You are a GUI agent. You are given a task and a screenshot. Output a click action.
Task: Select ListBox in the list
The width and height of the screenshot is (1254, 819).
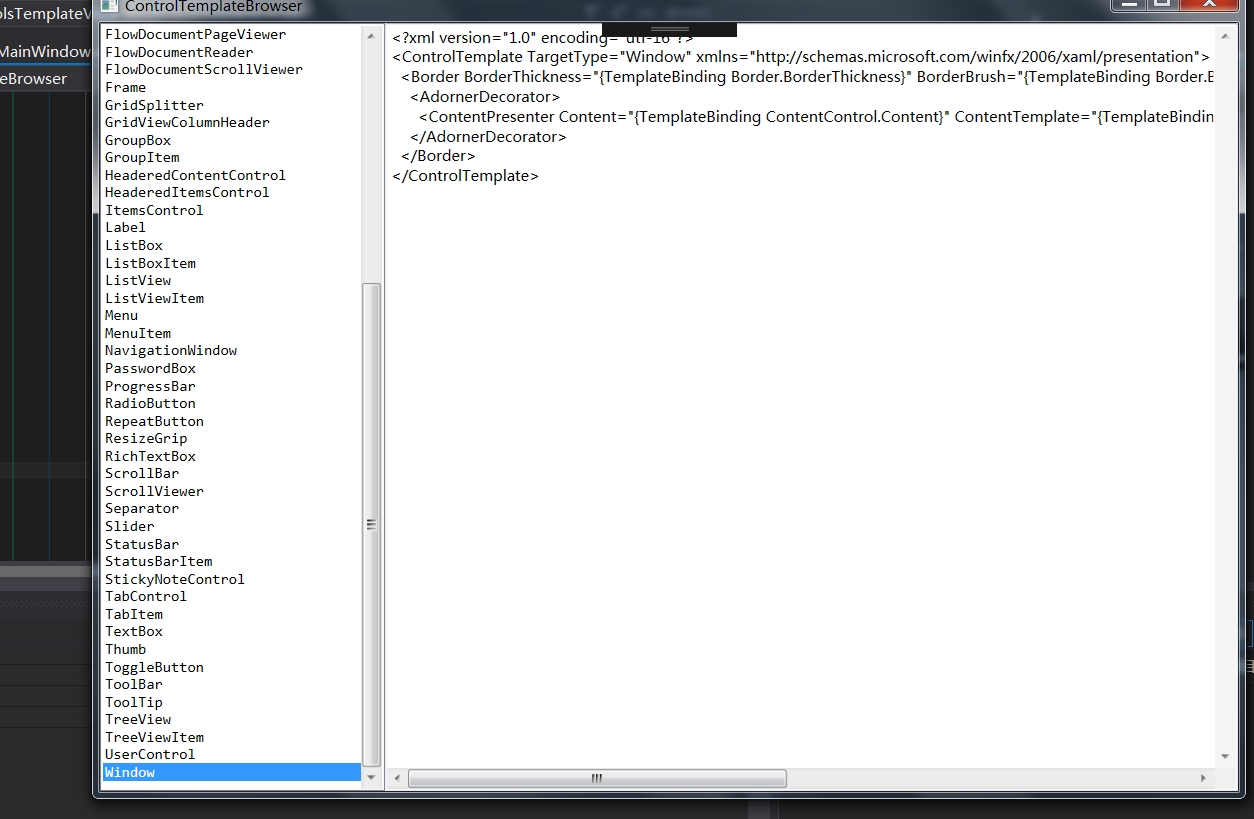pos(232,245)
